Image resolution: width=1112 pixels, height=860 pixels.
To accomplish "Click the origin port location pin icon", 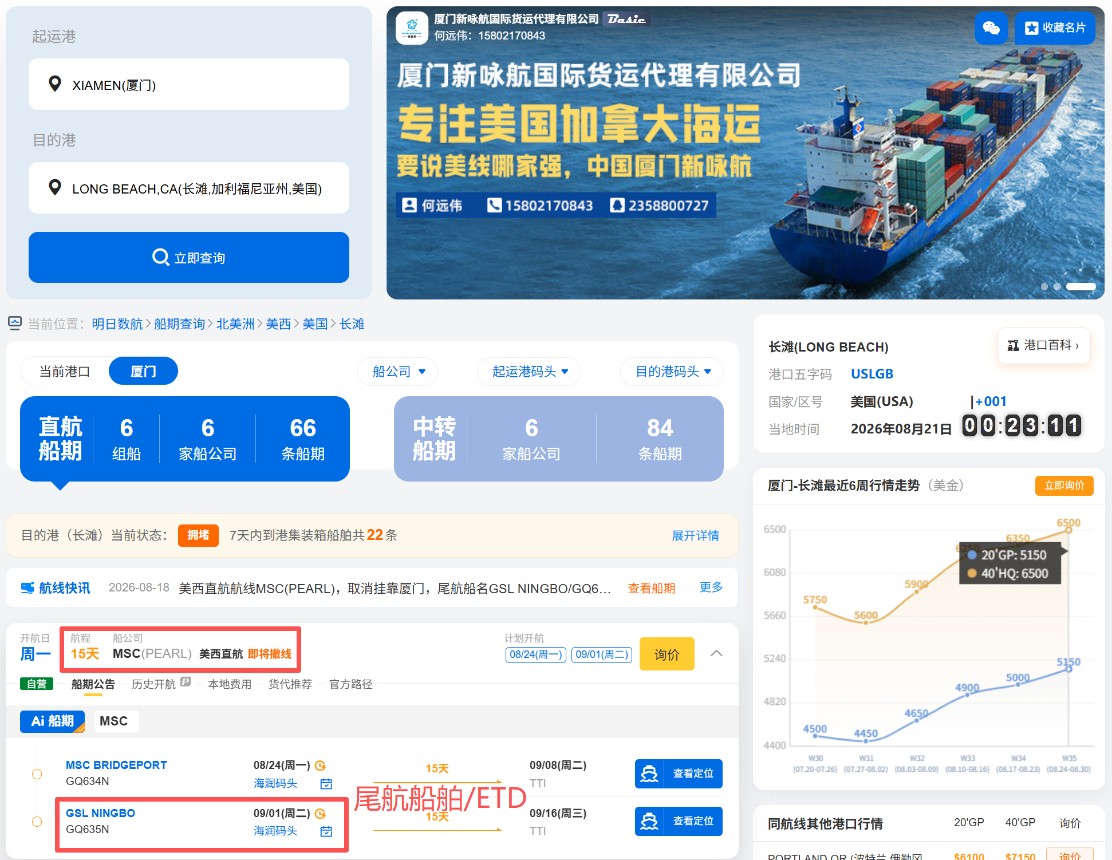I will point(55,84).
